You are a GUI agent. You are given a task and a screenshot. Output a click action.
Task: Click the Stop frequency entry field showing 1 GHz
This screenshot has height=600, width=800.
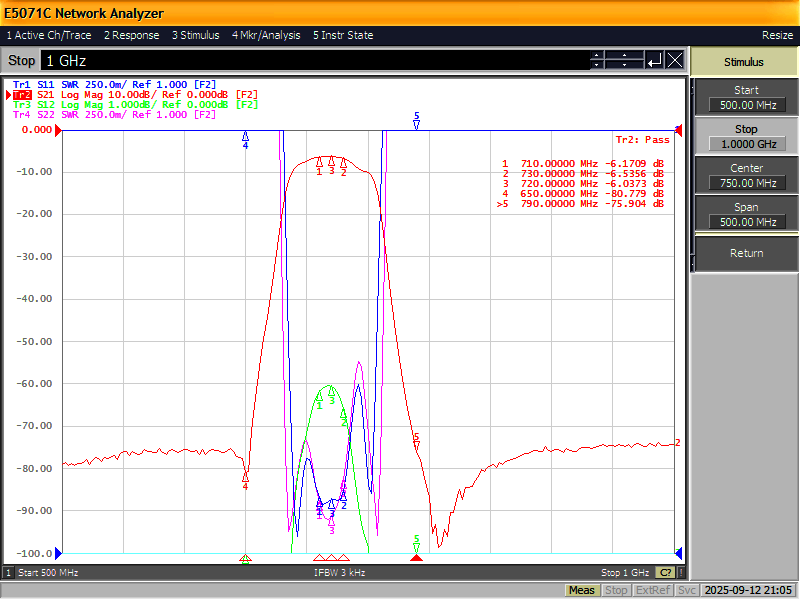coord(315,61)
